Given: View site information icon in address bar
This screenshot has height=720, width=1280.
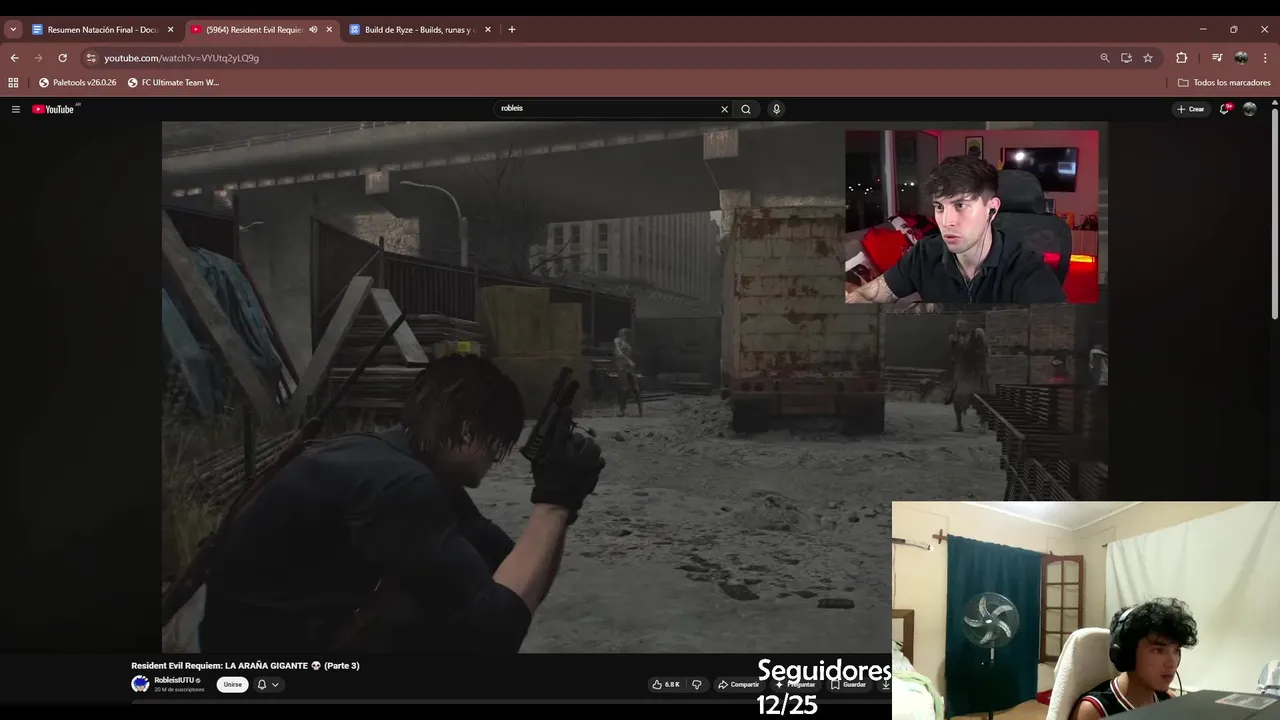Looking at the screenshot, I should [91, 58].
